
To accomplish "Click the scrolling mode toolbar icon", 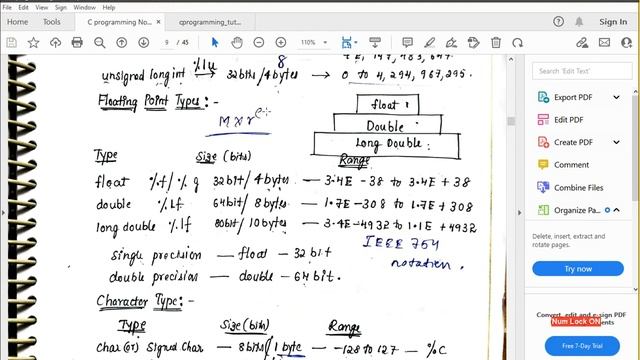I will click(375, 42).
